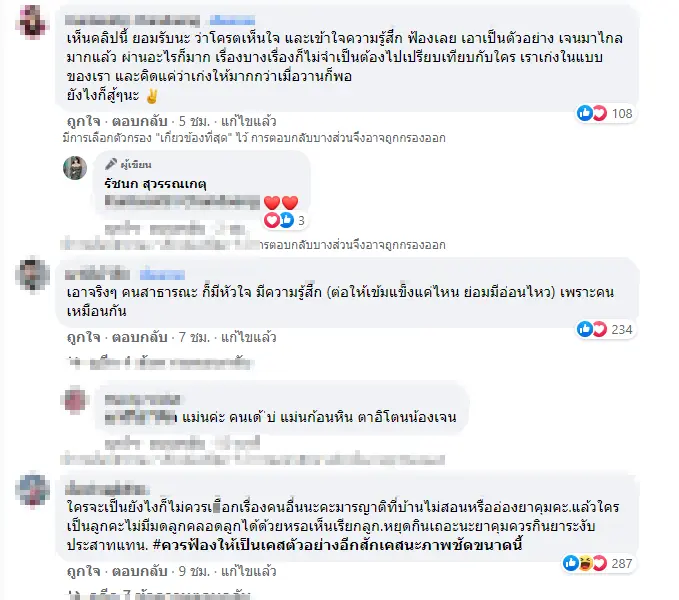Open the author name รัชนก สุวรรณเกตุ

(x=155, y=184)
